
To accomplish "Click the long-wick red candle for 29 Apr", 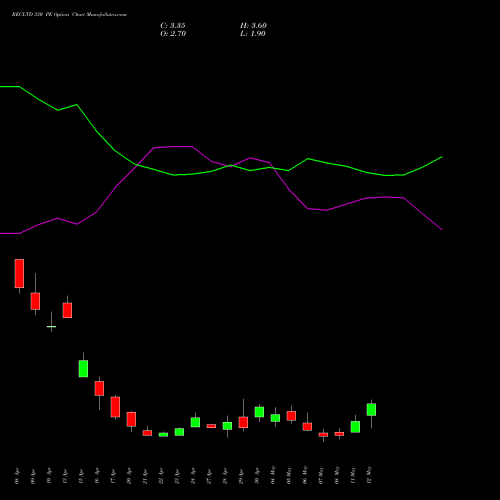I will point(243,422).
